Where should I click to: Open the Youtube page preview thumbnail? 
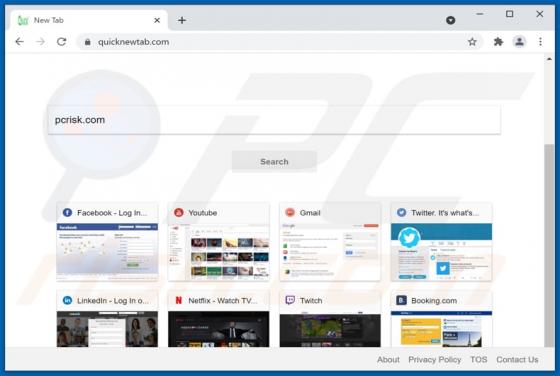[219, 252]
